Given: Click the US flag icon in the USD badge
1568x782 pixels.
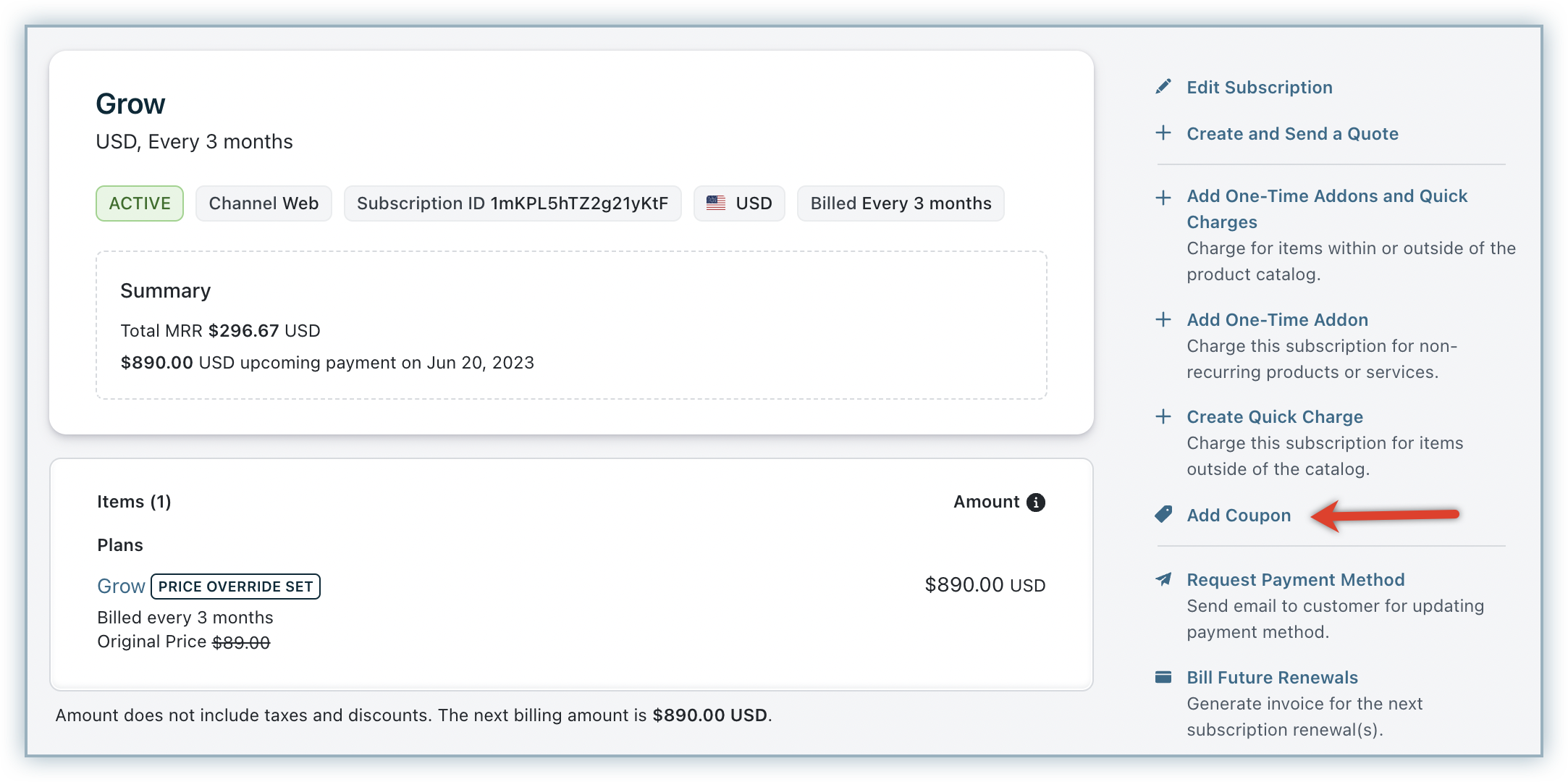Looking at the screenshot, I should click(x=716, y=203).
